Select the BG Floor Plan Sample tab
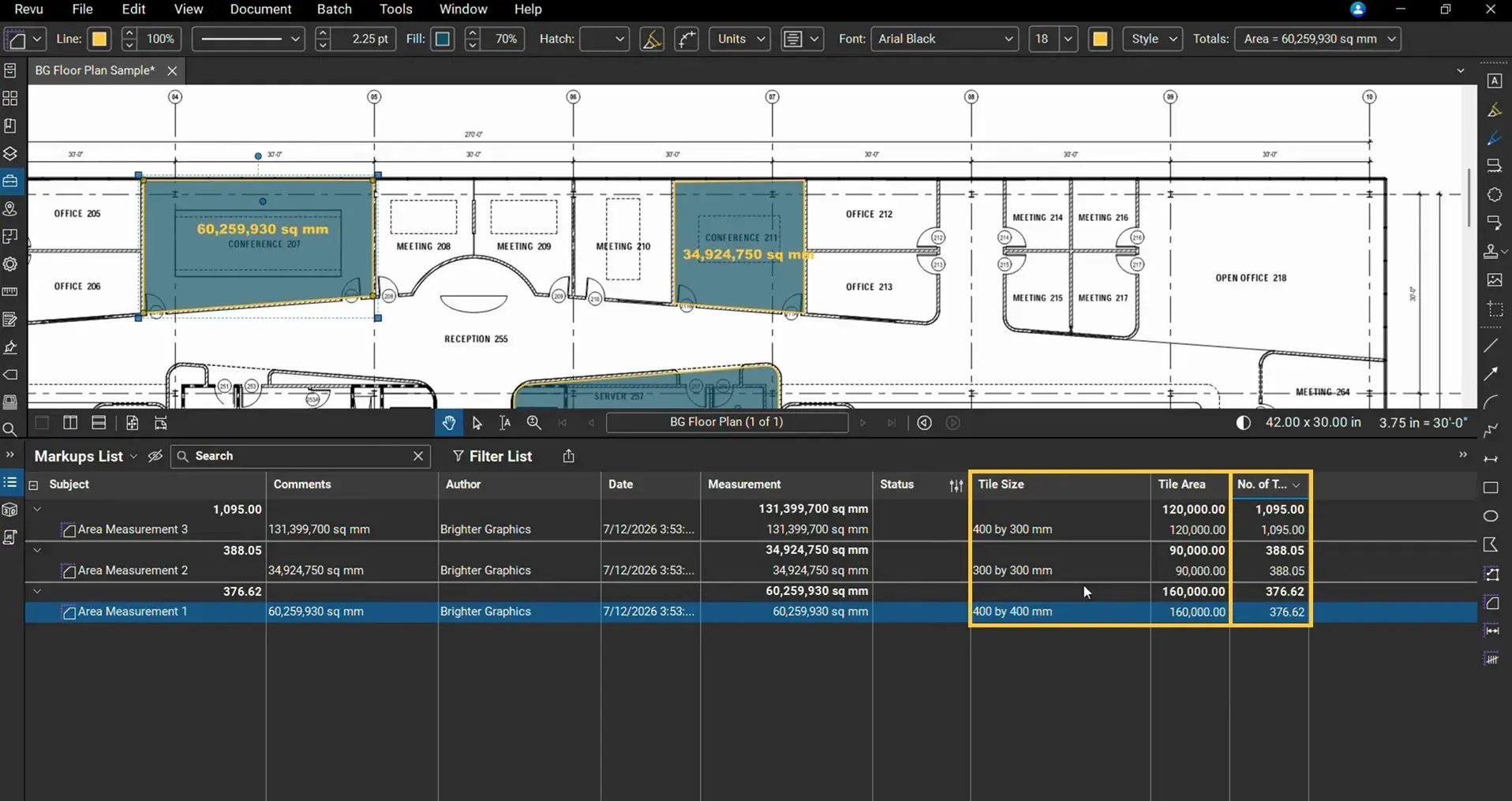This screenshot has height=801, width=1512. click(x=95, y=70)
